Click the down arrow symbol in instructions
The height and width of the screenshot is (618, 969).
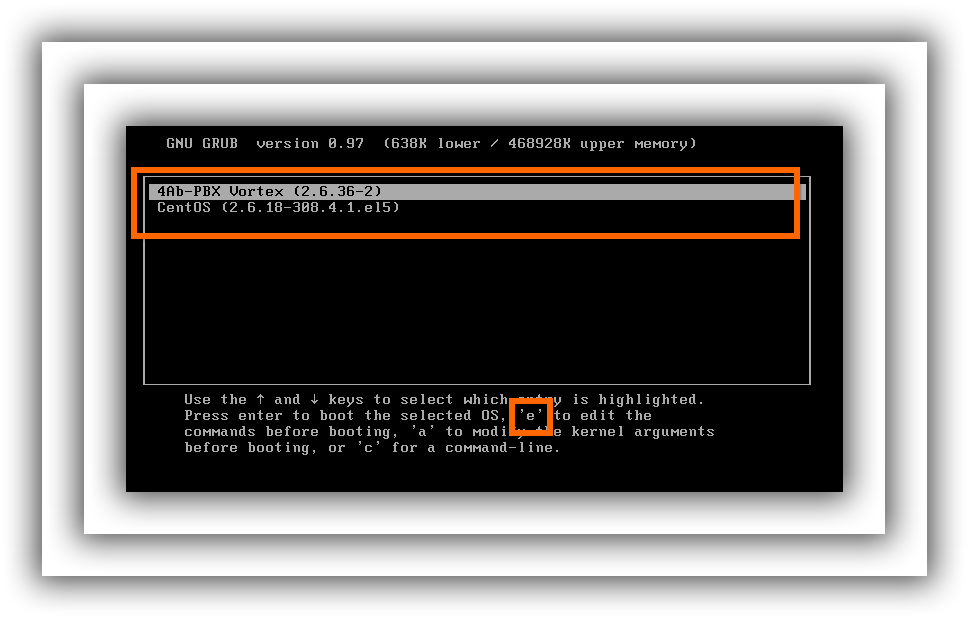tap(315, 400)
